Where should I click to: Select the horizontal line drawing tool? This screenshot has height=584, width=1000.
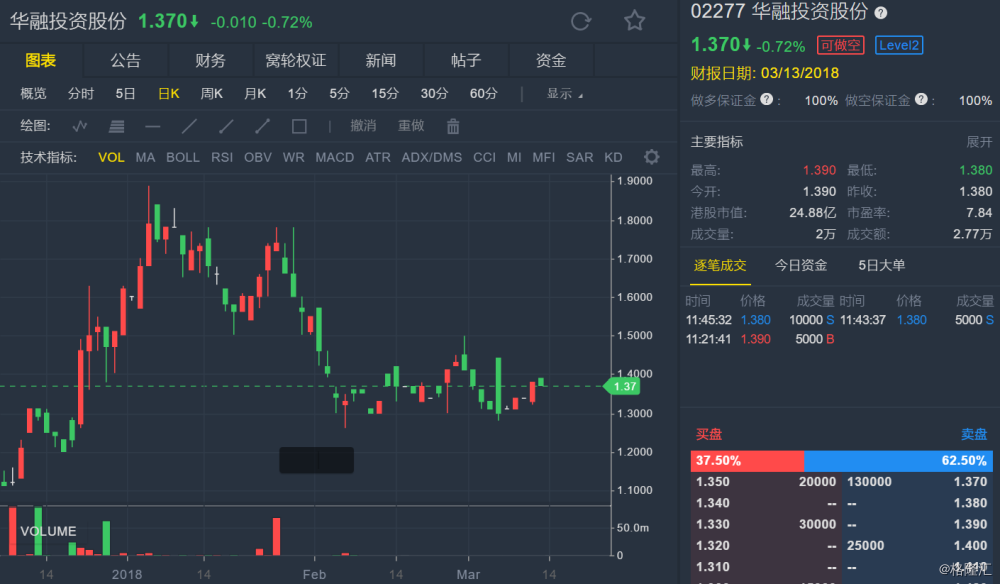[x=152, y=126]
